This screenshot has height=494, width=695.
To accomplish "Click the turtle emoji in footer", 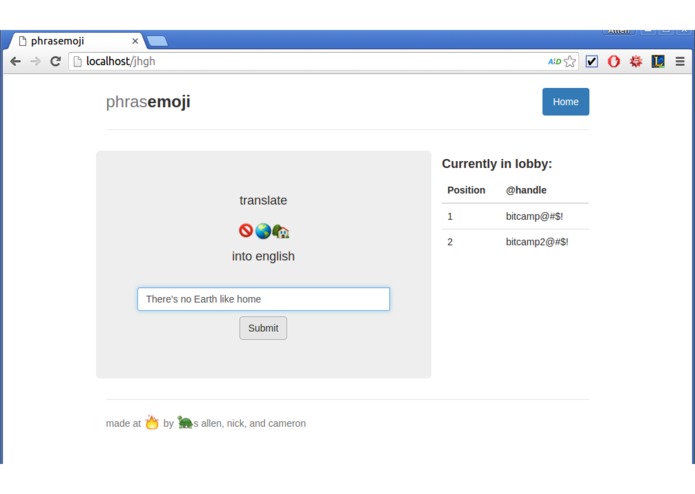I will [x=185, y=422].
